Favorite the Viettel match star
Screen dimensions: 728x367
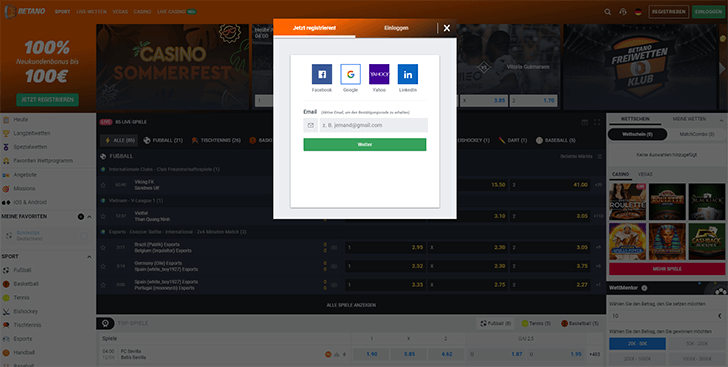[x=103, y=216]
